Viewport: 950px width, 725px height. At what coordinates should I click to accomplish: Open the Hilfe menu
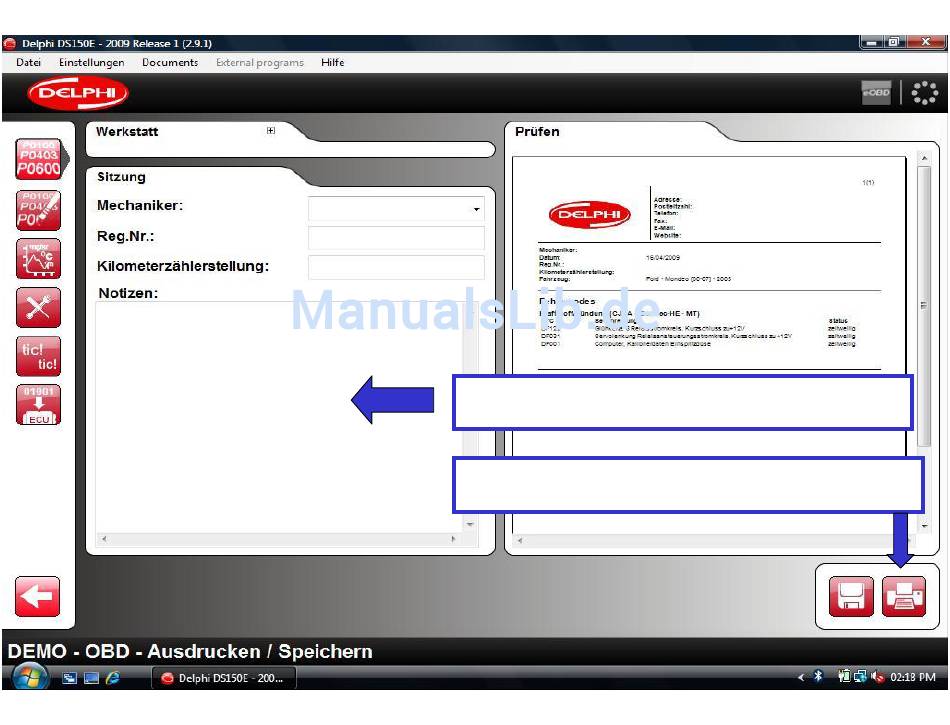[333, 62]
